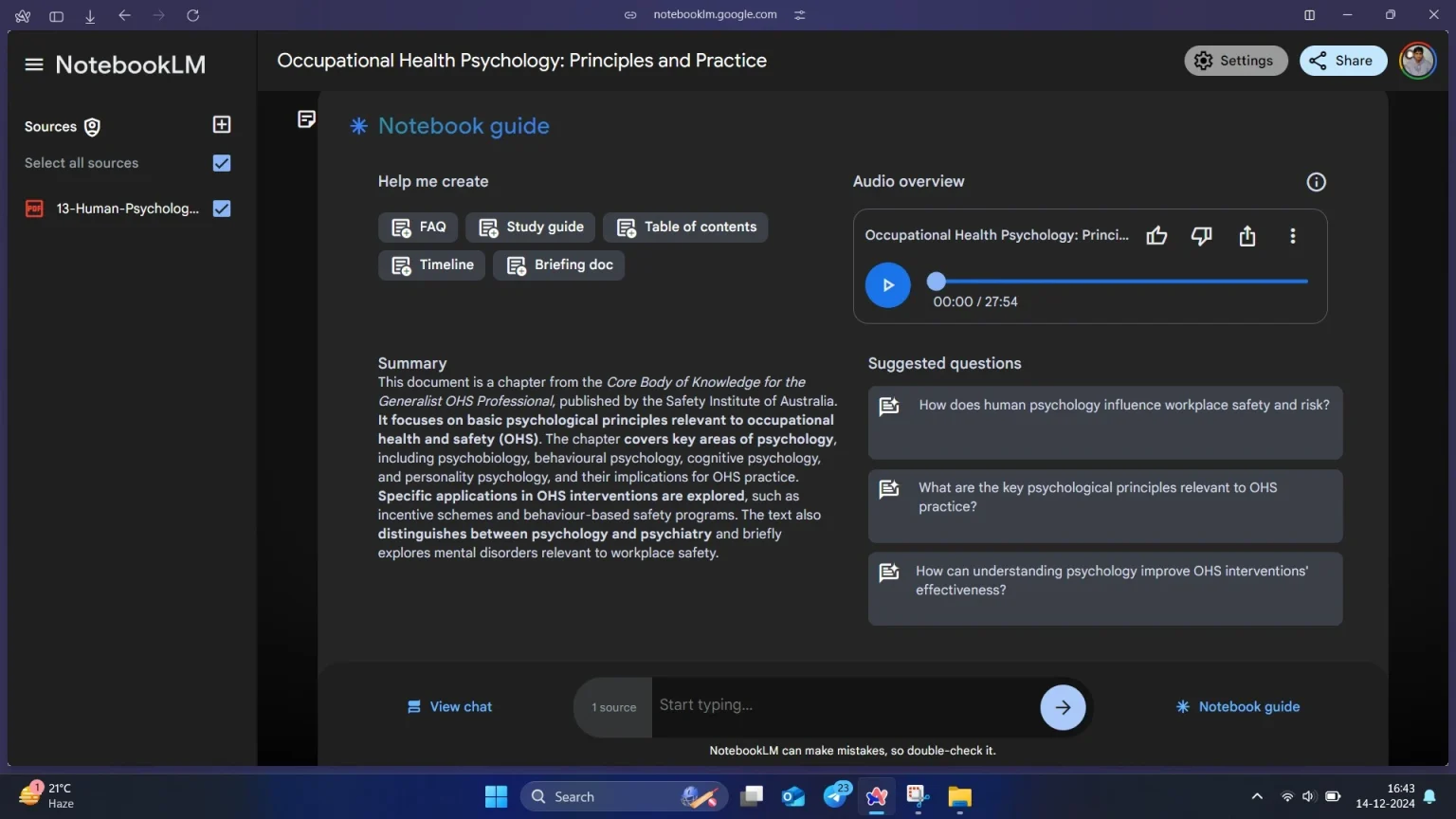Open the clock and date 14-12-2024
This screenshot has height=819, width=1456.
[1385, 796]
